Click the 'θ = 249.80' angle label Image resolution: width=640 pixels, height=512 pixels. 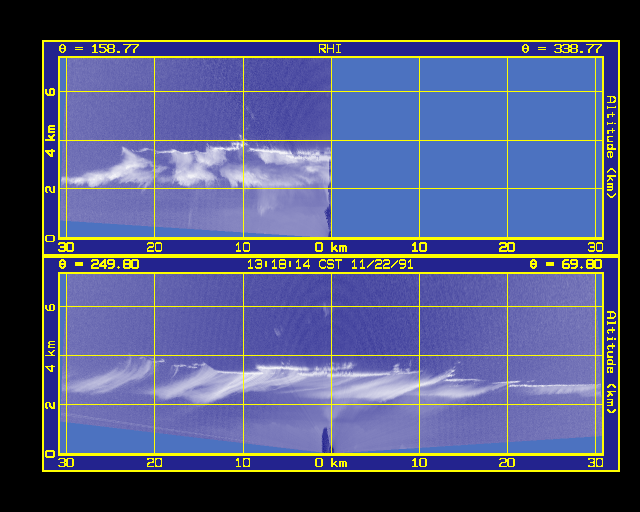click(x=99, y=264)
